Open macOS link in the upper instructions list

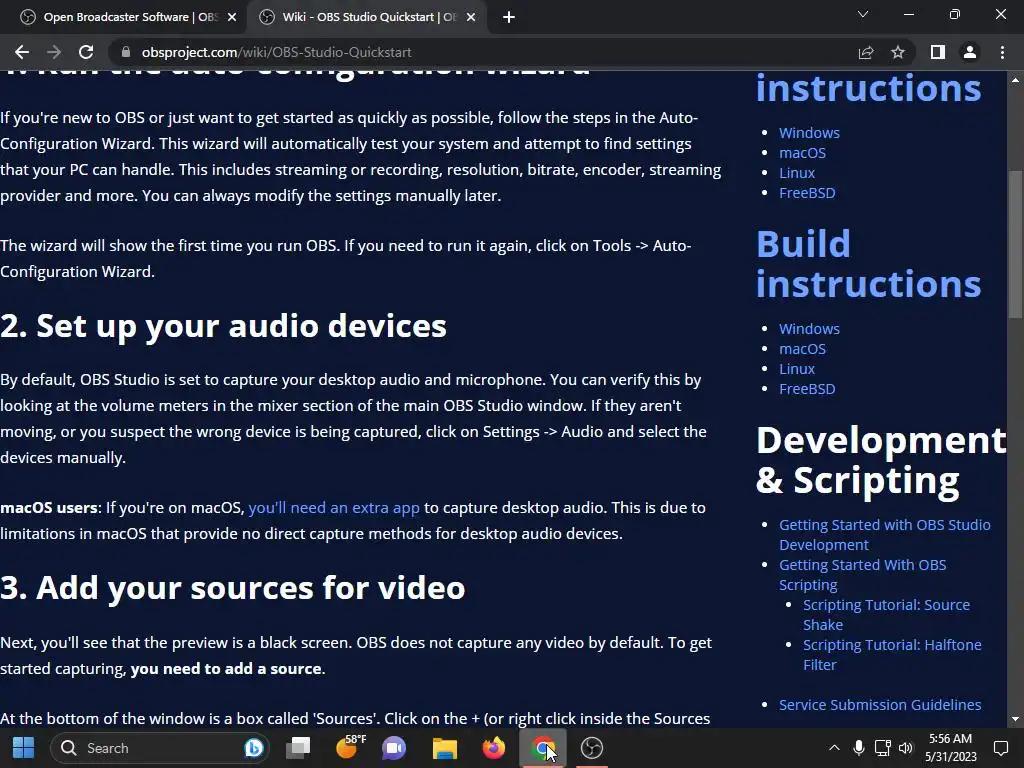pos(802,153)
